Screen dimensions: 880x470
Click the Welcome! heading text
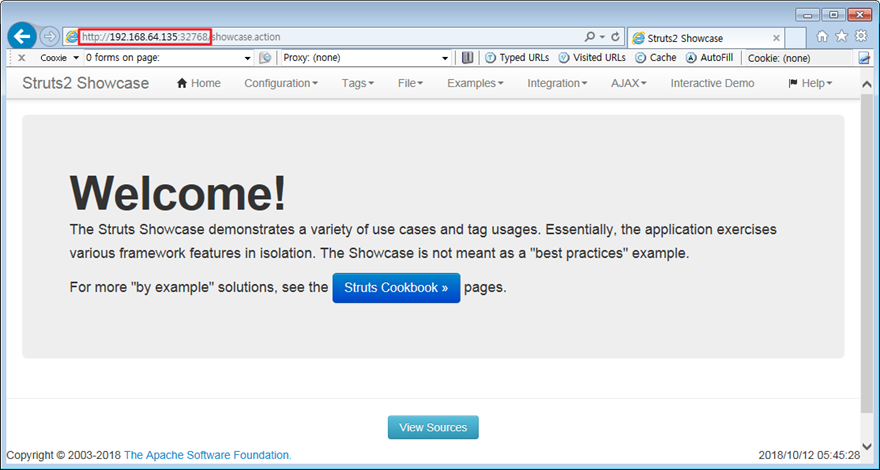pyautogui.click(x=177, y=193)
